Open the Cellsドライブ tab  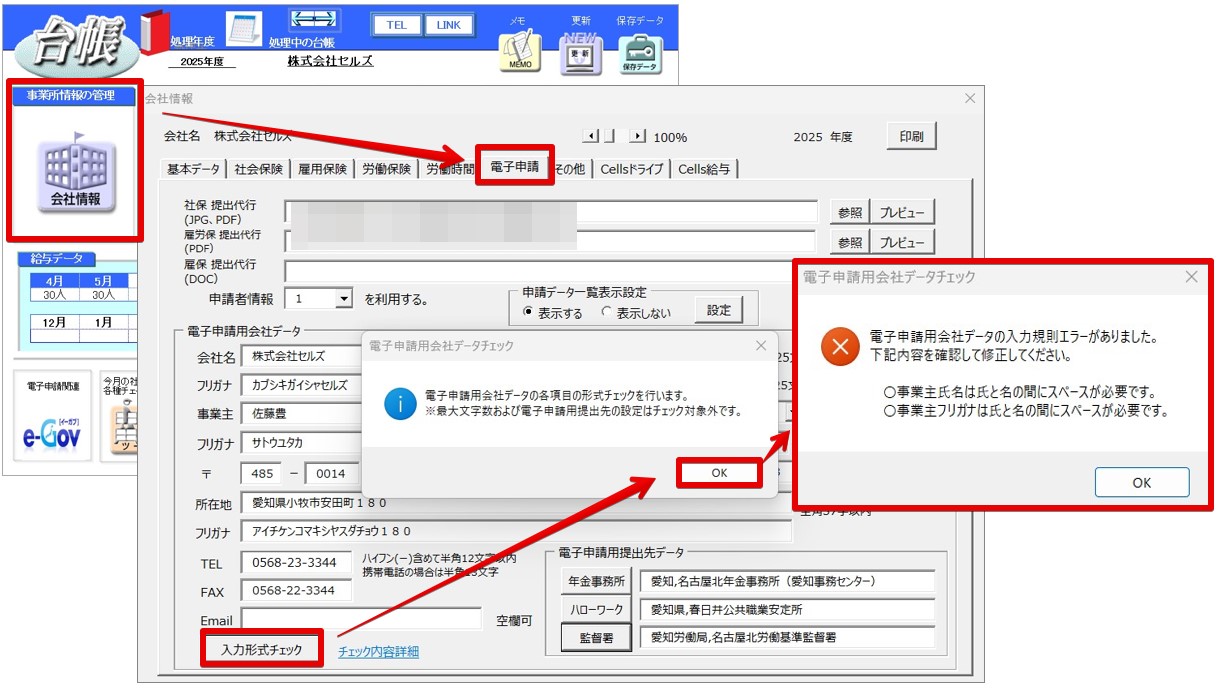point(631,169)
